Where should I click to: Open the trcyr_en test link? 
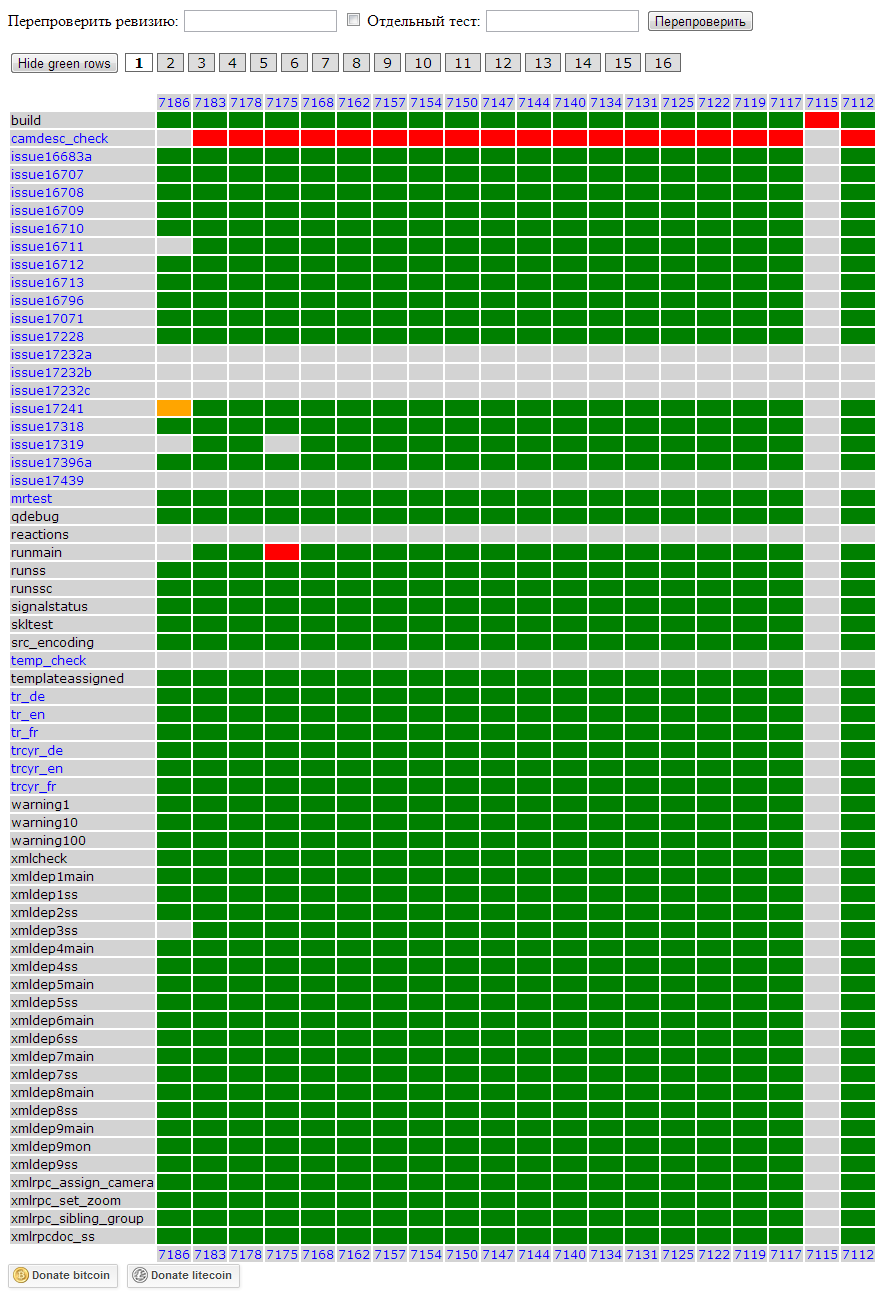pos(37,768)
